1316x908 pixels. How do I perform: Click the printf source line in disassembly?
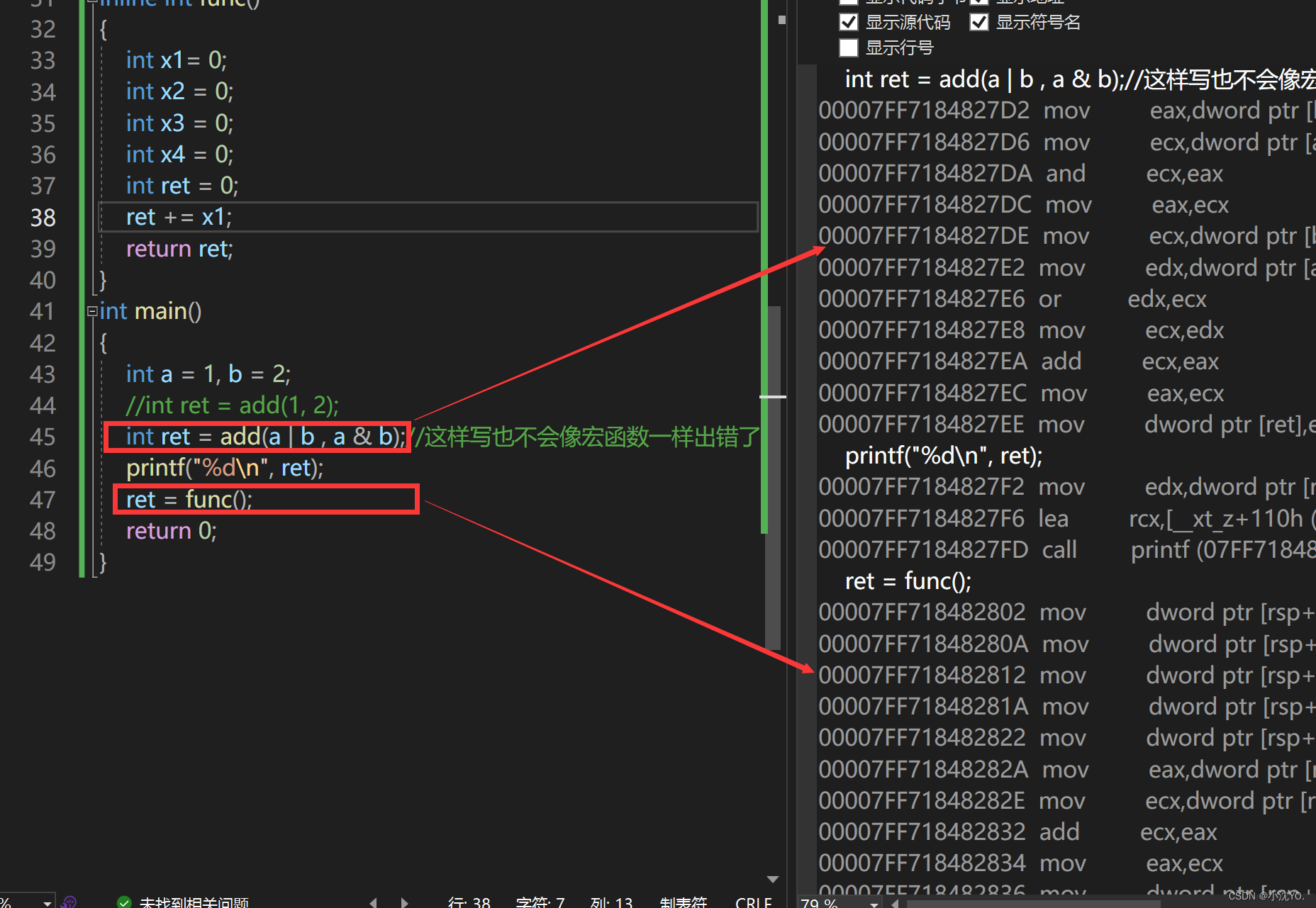click(x=944, y=456)
